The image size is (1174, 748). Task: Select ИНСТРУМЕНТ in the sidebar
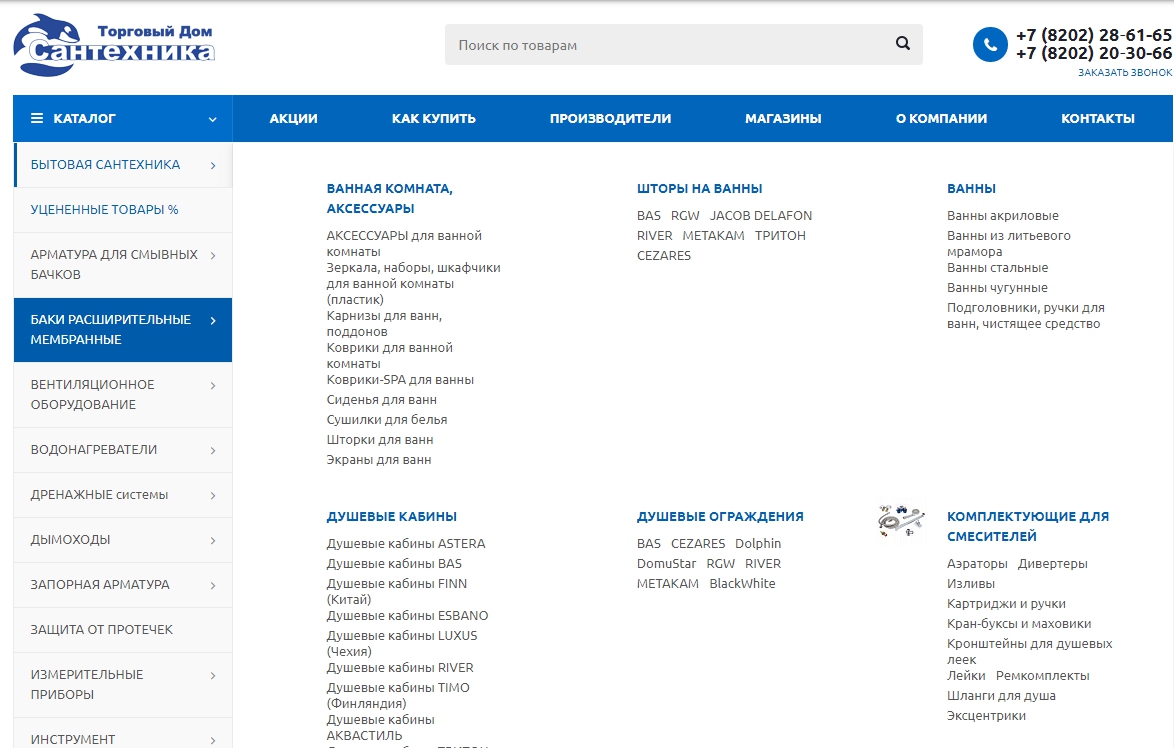pos(73,740)
